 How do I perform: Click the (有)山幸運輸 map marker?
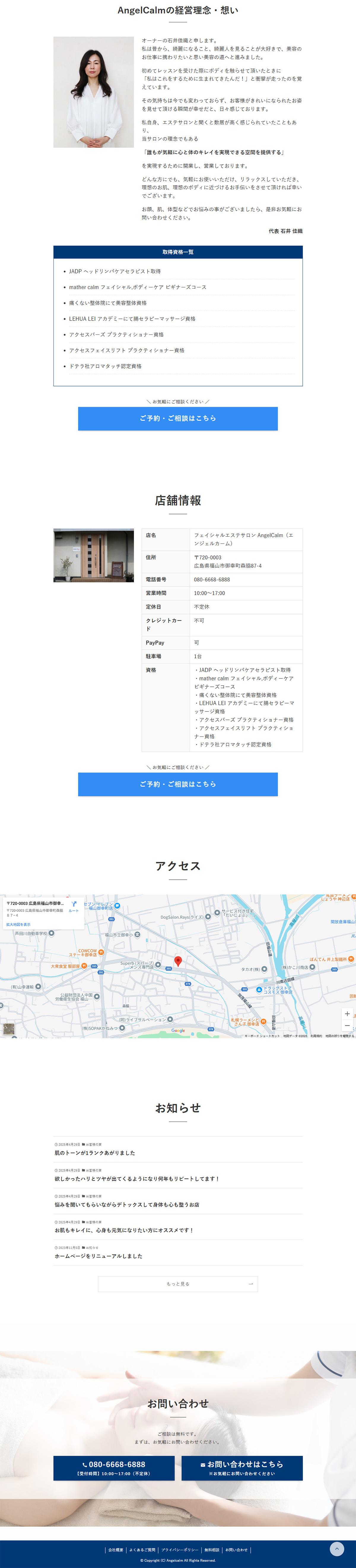(38, 986)
